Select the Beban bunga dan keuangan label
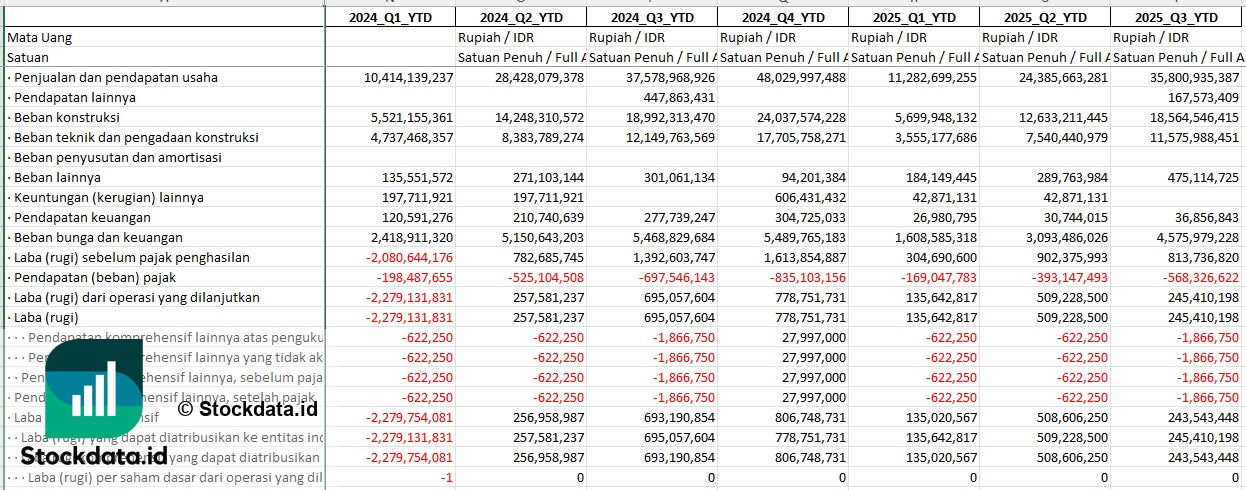1246x490 pixels. click(x=98, y=237)
